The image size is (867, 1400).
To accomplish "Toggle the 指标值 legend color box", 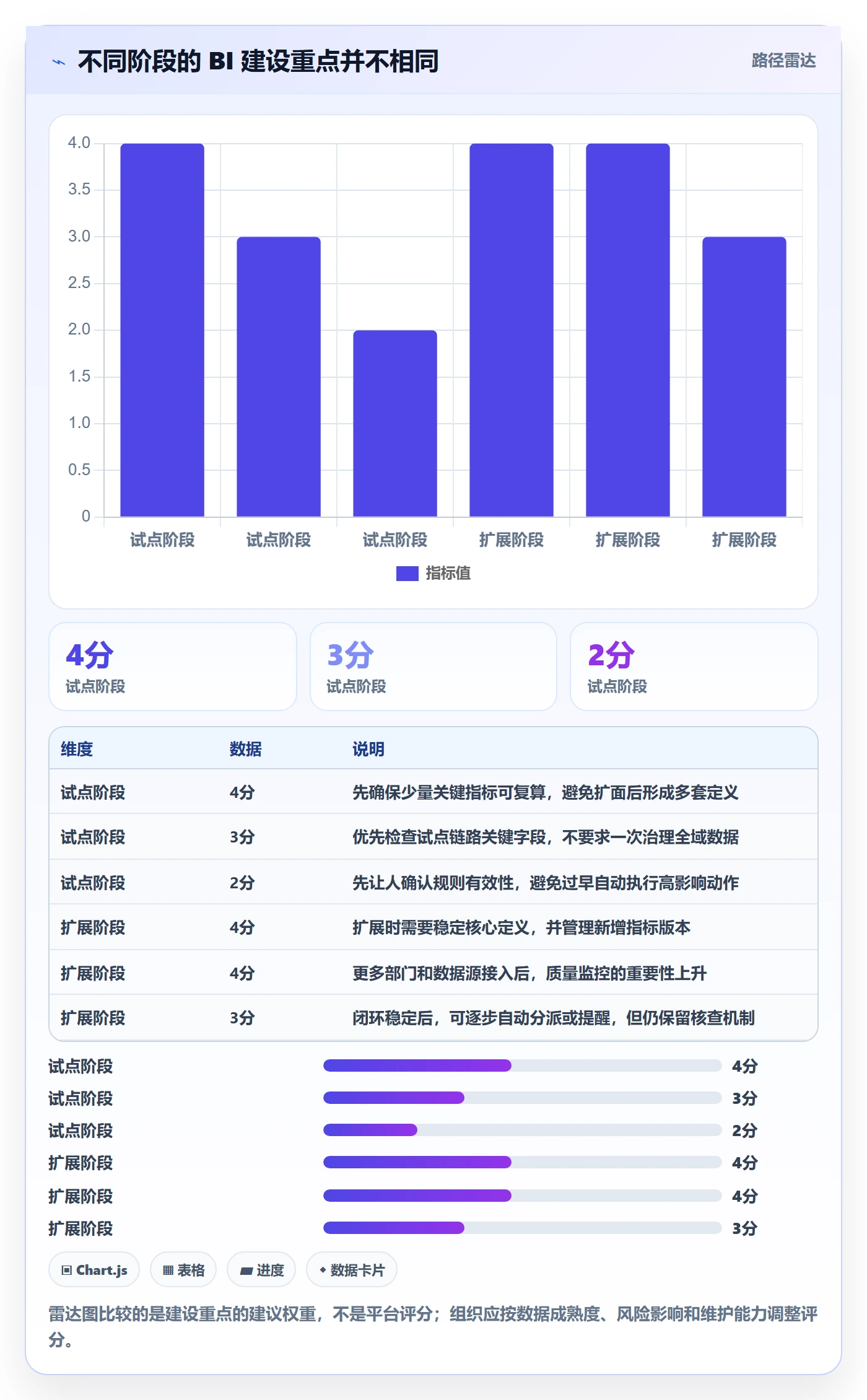I will click(x=407, y=574).
